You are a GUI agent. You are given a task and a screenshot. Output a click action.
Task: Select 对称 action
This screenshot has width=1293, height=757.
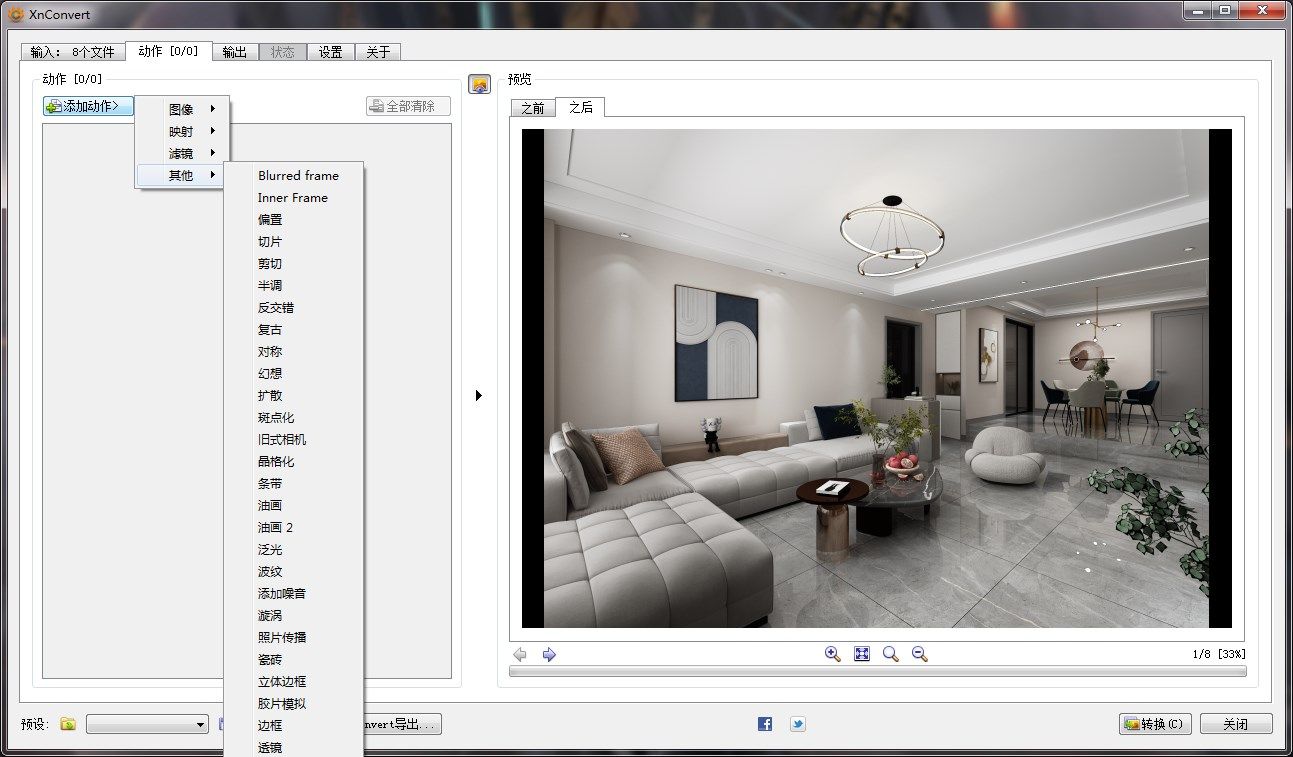tap(270, 351)
